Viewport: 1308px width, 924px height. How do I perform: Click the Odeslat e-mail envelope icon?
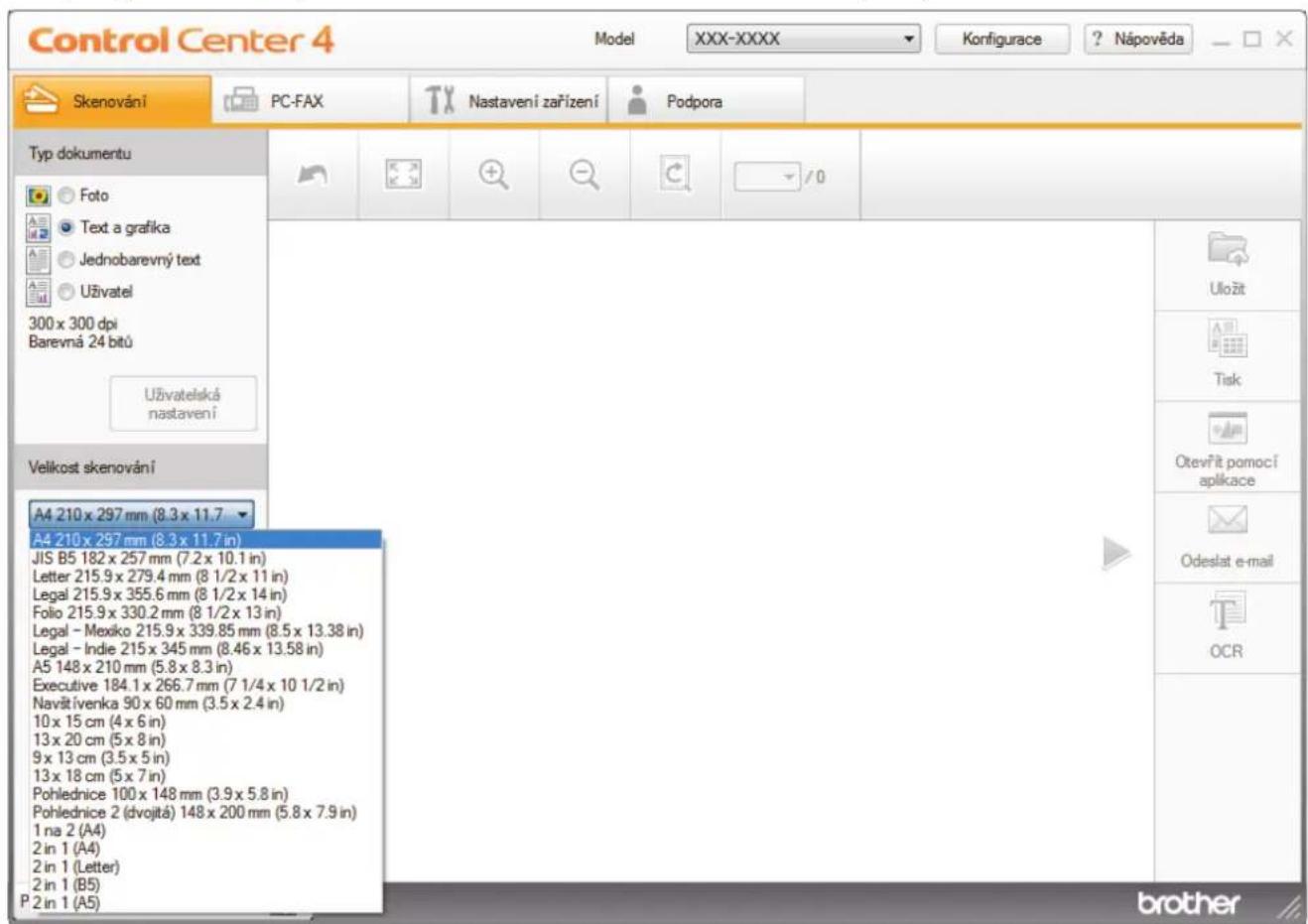point(1227,521)
